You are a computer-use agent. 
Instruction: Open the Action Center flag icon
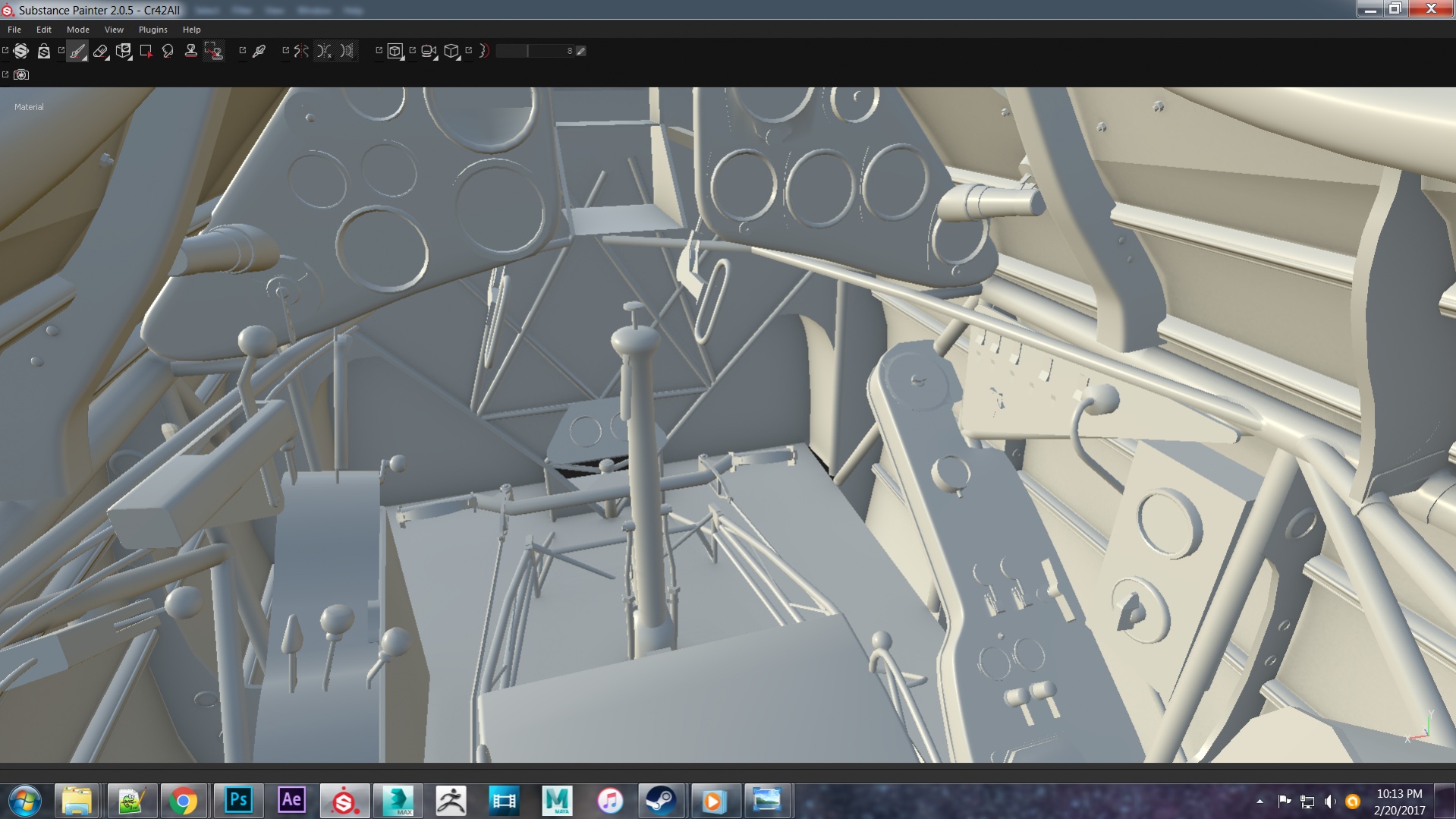click(1285, 802)
